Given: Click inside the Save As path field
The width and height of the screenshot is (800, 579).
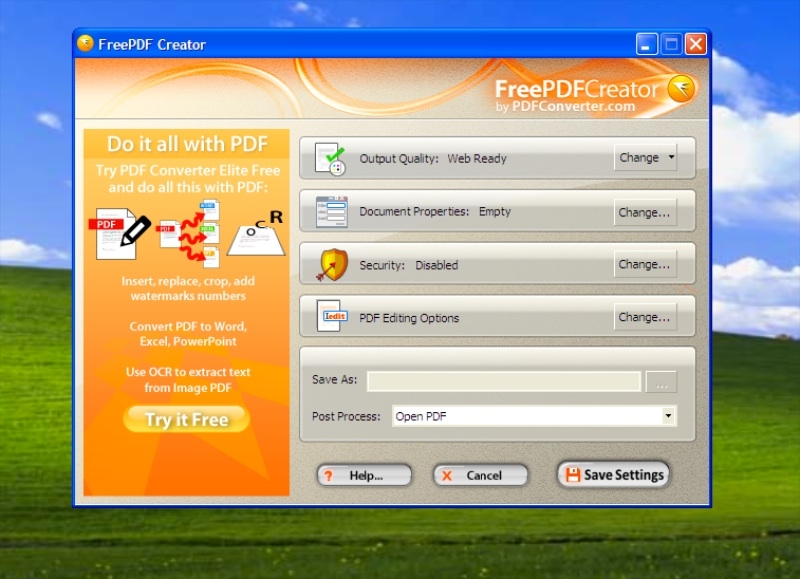Looking at the screenshot, I should coord(503,381).
